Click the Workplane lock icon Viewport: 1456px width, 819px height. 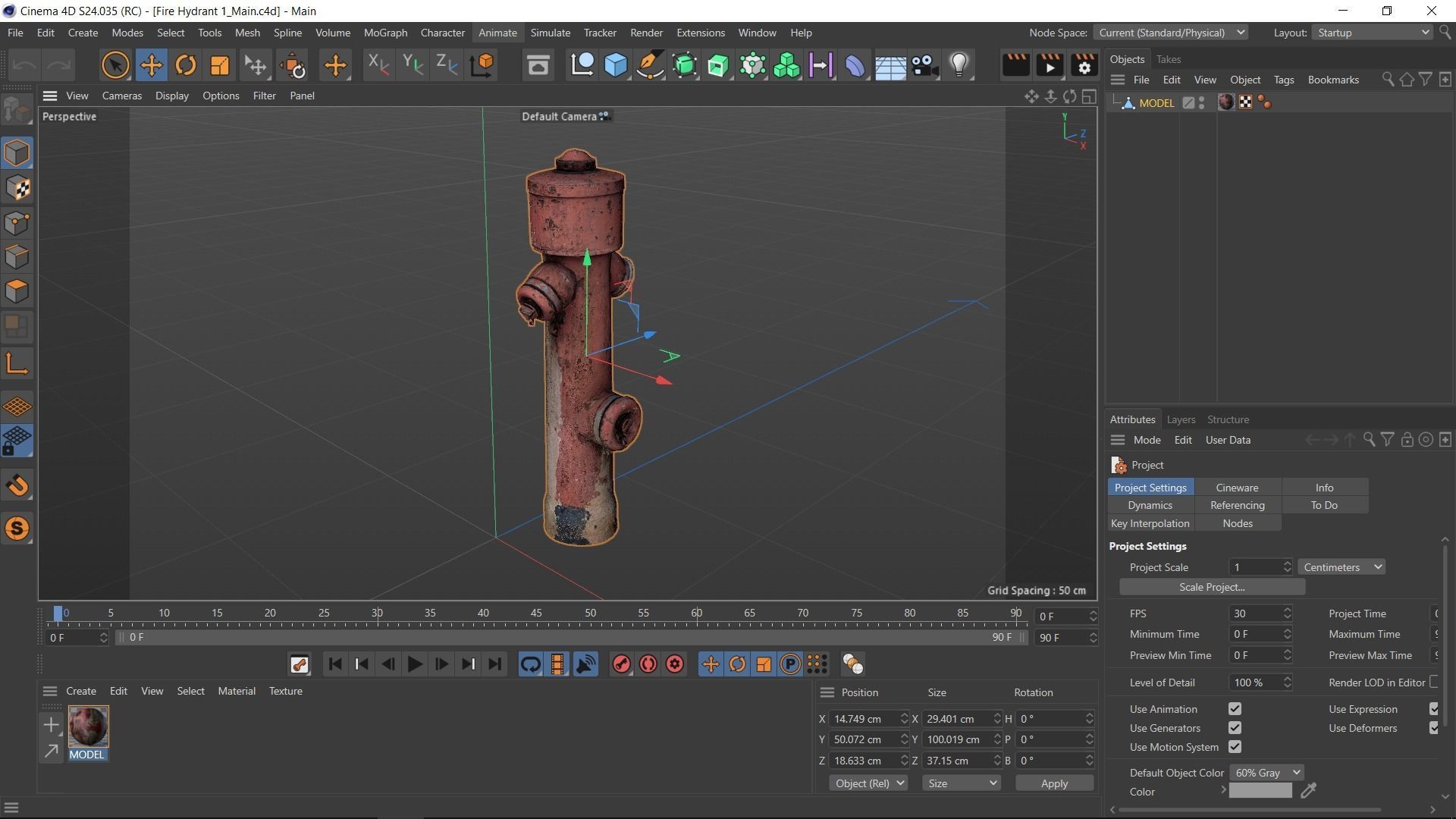tap(17, 441)
